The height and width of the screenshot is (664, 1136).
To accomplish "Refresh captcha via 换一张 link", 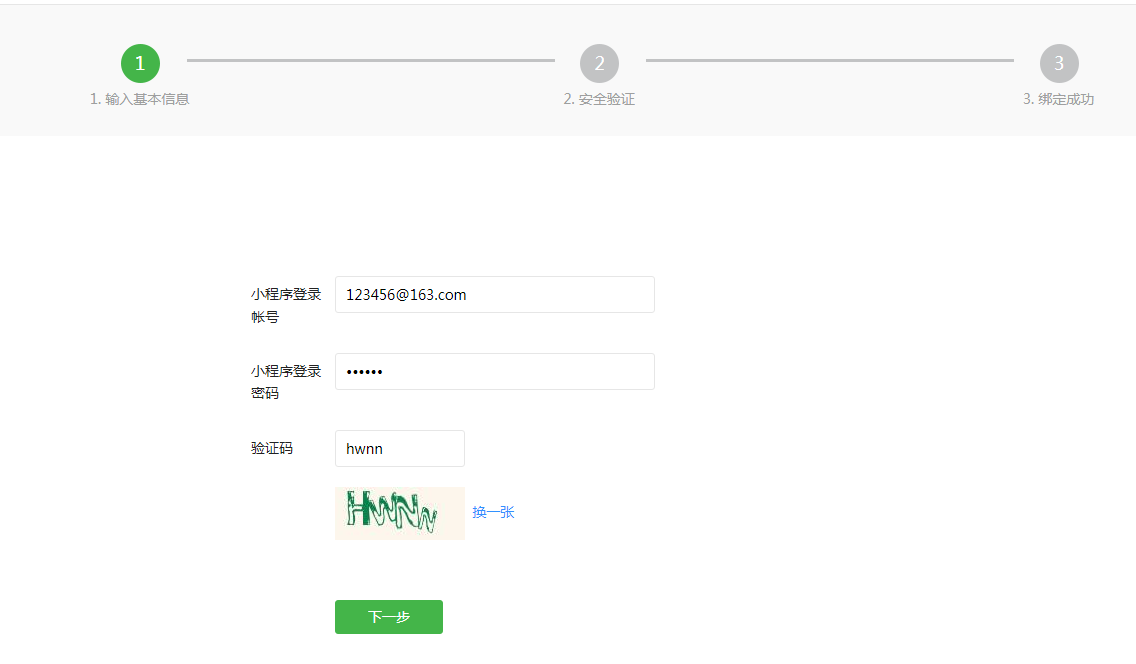I will pos(493,512).
